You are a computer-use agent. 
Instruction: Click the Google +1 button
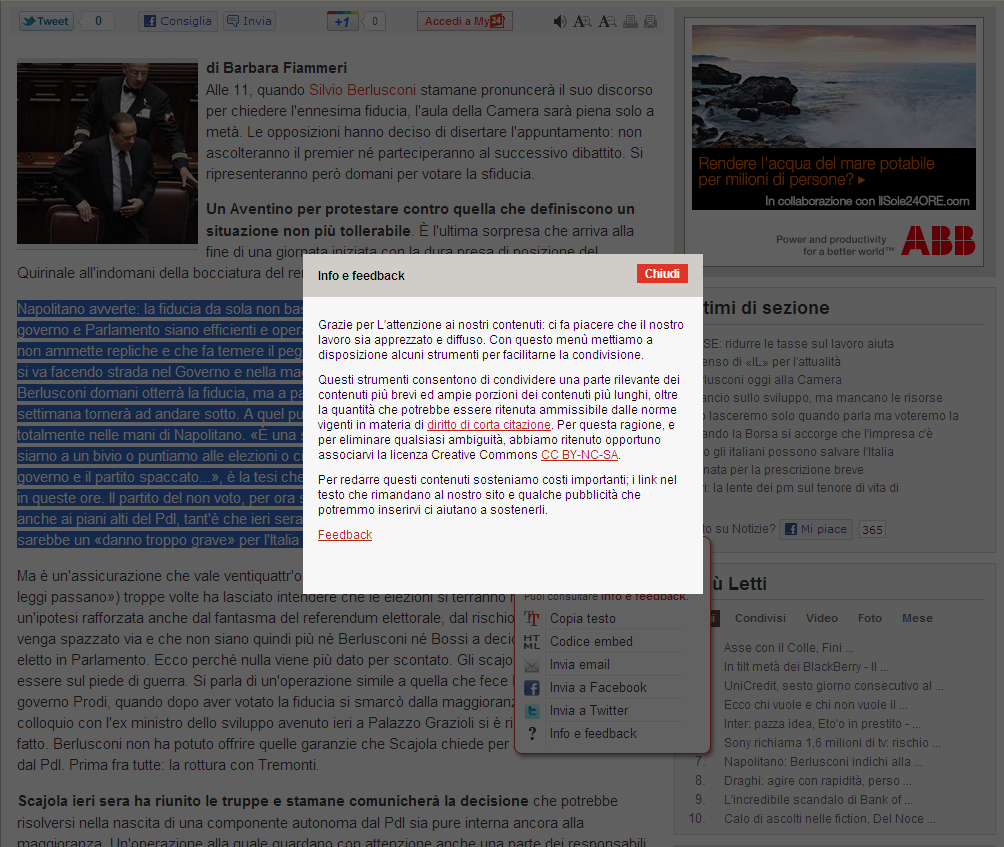343,21
